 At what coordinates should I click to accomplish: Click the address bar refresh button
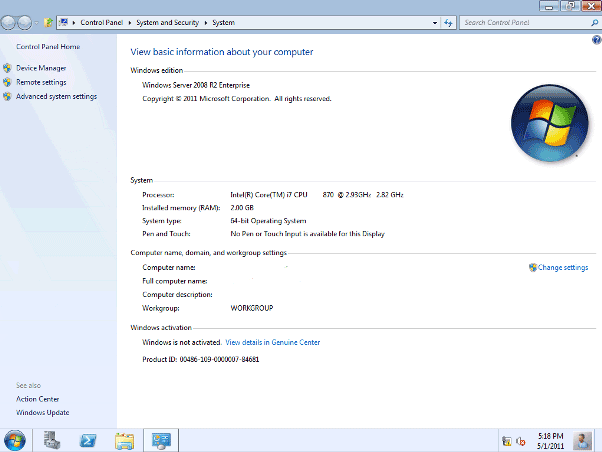[x=448, y=23]
